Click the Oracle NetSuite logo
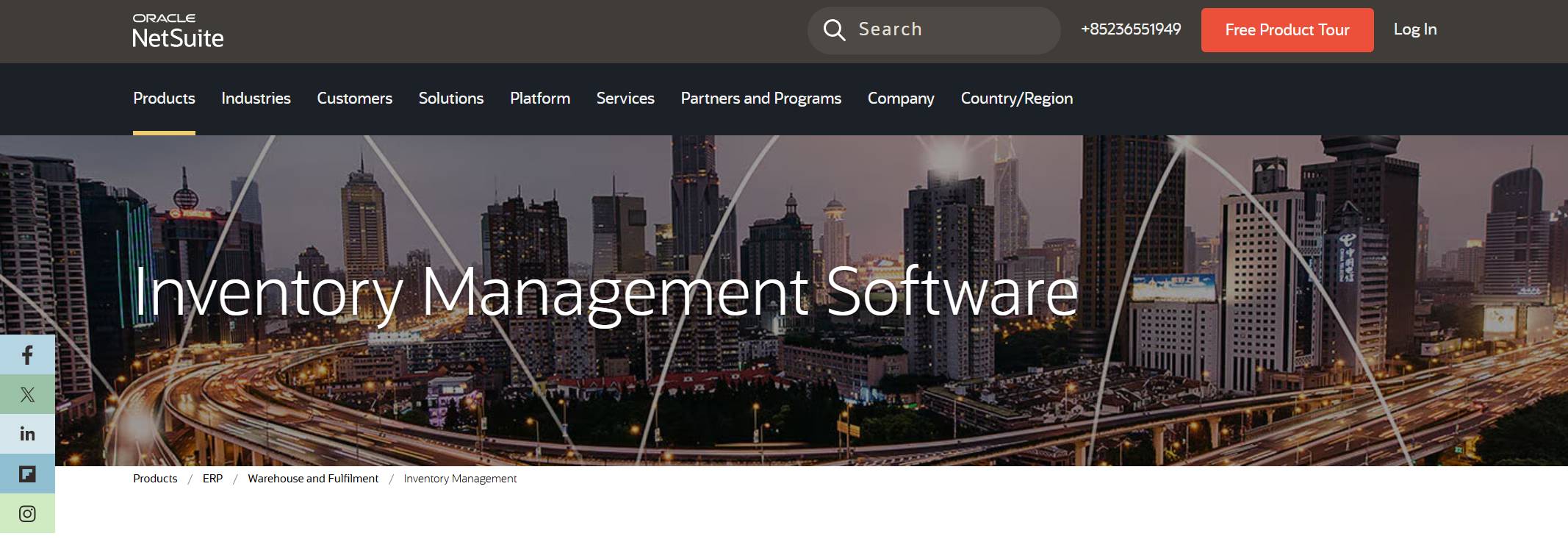 [178, 31]
